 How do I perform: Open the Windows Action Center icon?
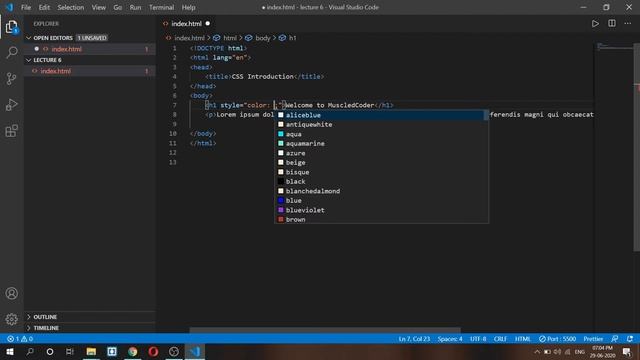pos(627,351)
